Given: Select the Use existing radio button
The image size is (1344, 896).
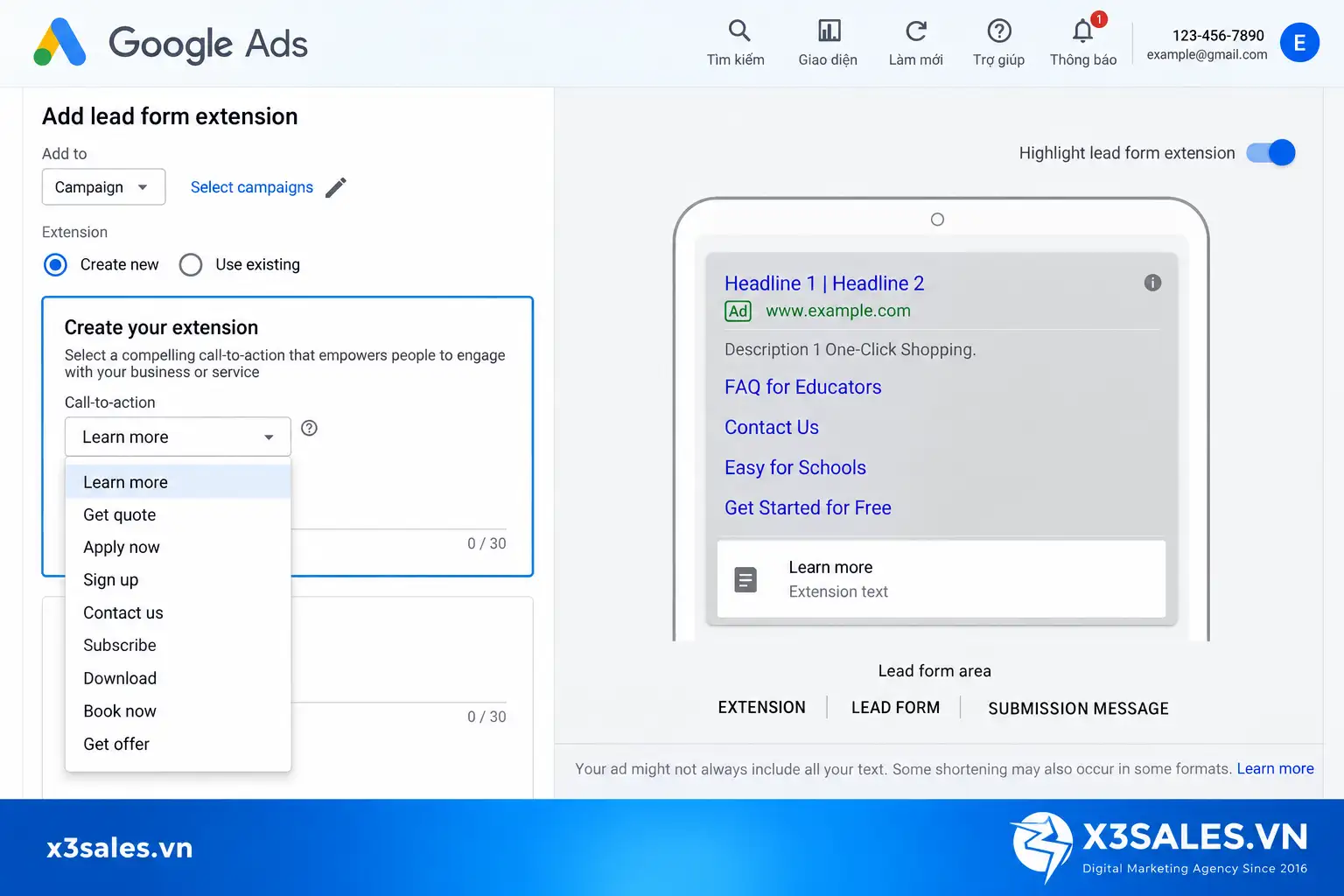Looking at the screenshot, I should 191,264.
